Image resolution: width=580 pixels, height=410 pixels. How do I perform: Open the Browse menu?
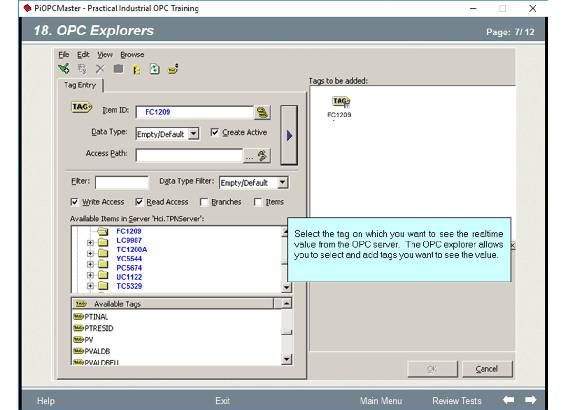click(132, 55)
